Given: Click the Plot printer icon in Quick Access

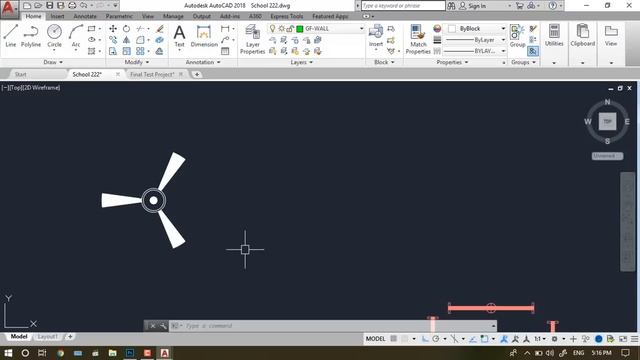Looking at the screenshot, I should tap(72, 6).
